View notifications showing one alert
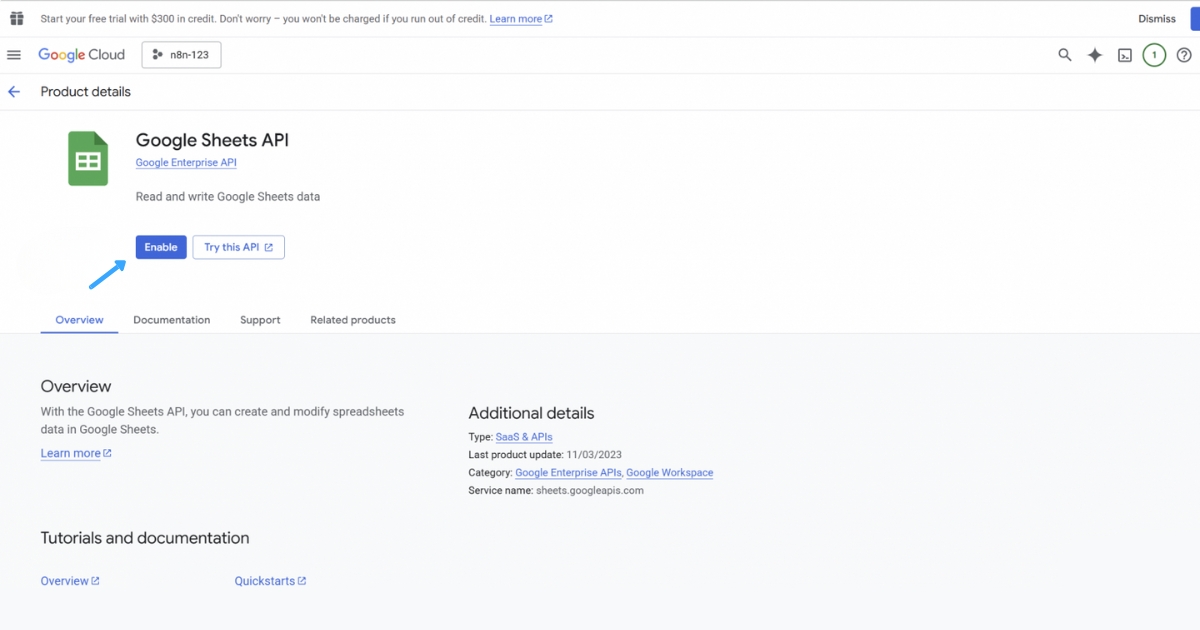 point(1153,55)
